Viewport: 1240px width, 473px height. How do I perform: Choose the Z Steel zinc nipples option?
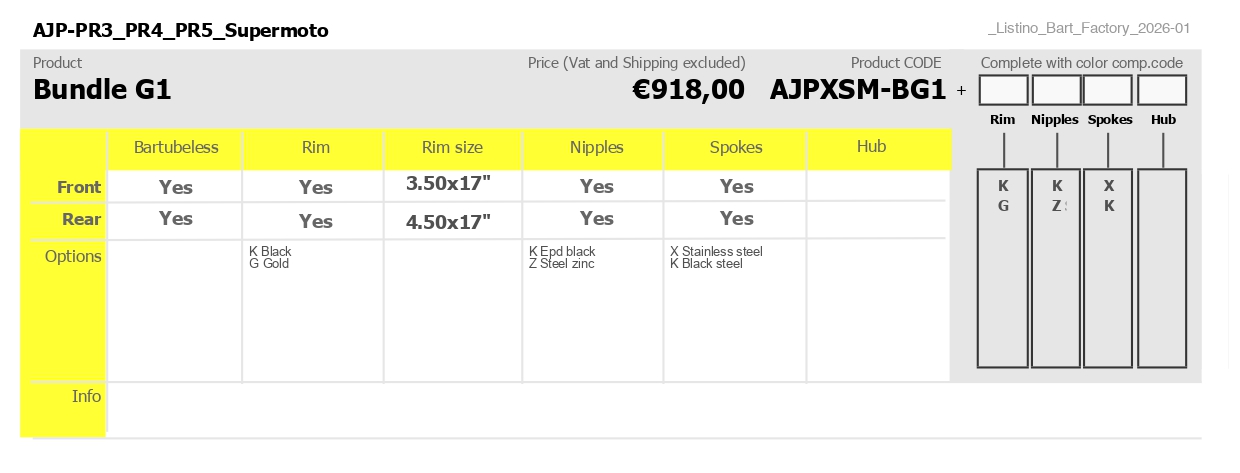click(x=561, y=264)
